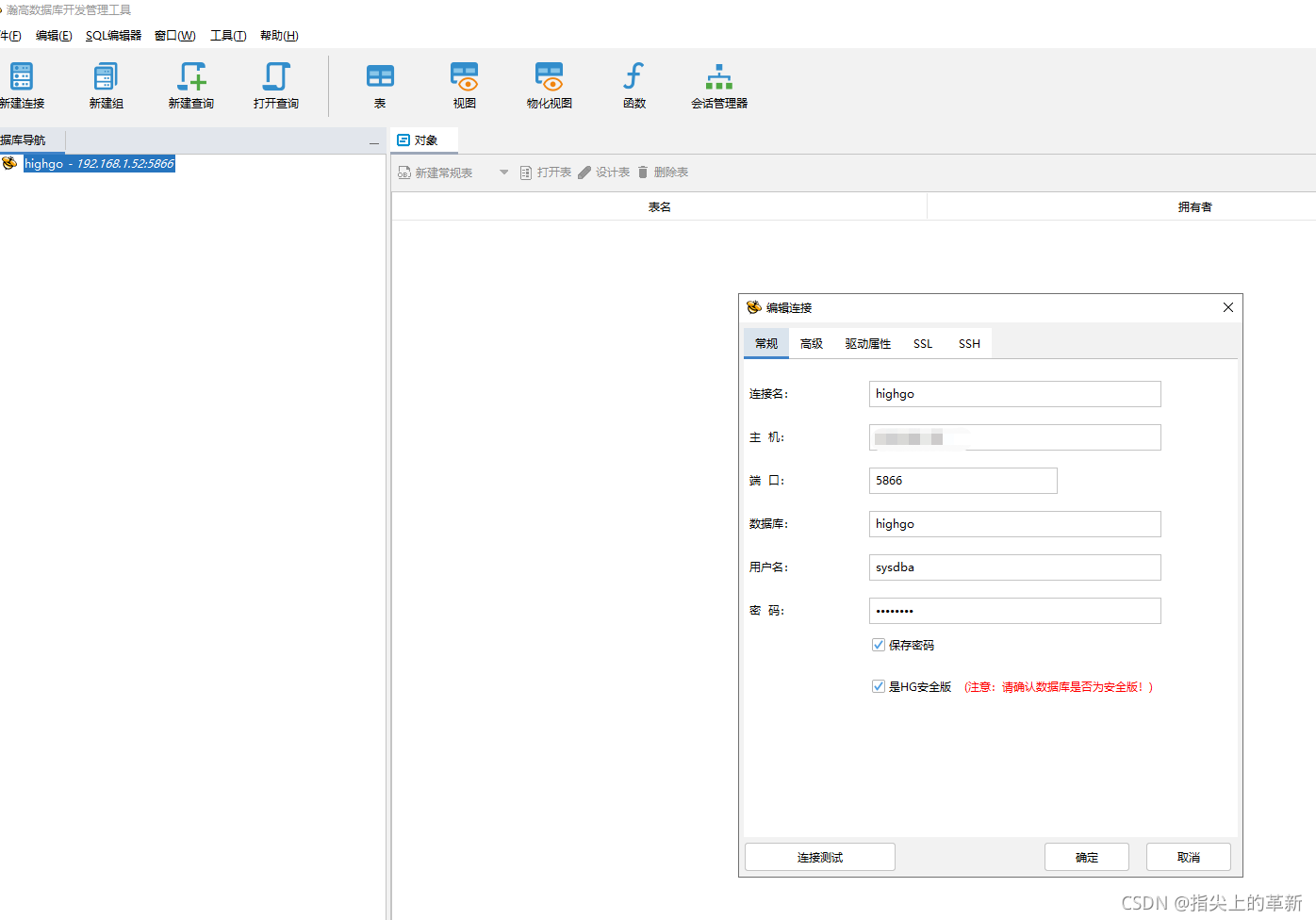Open the 会话管理器 session manager

pos(719,85)
